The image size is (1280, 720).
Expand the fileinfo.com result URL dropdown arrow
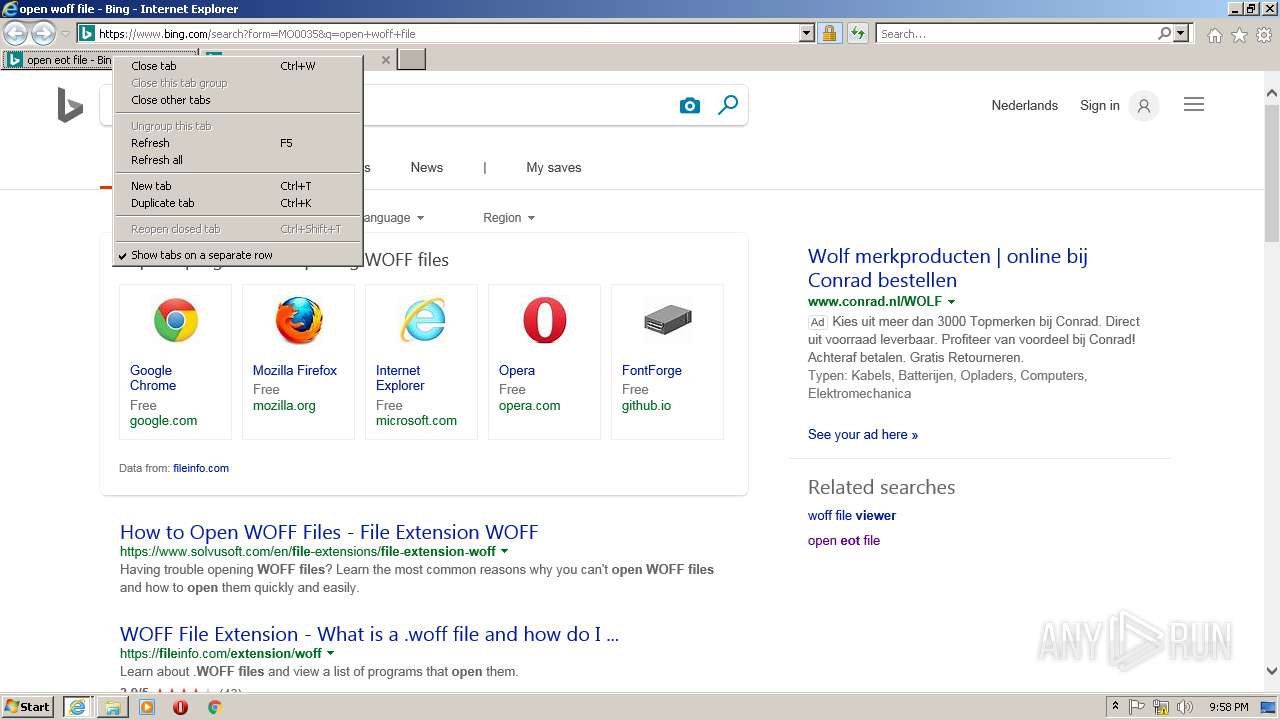tap(330, 654)
